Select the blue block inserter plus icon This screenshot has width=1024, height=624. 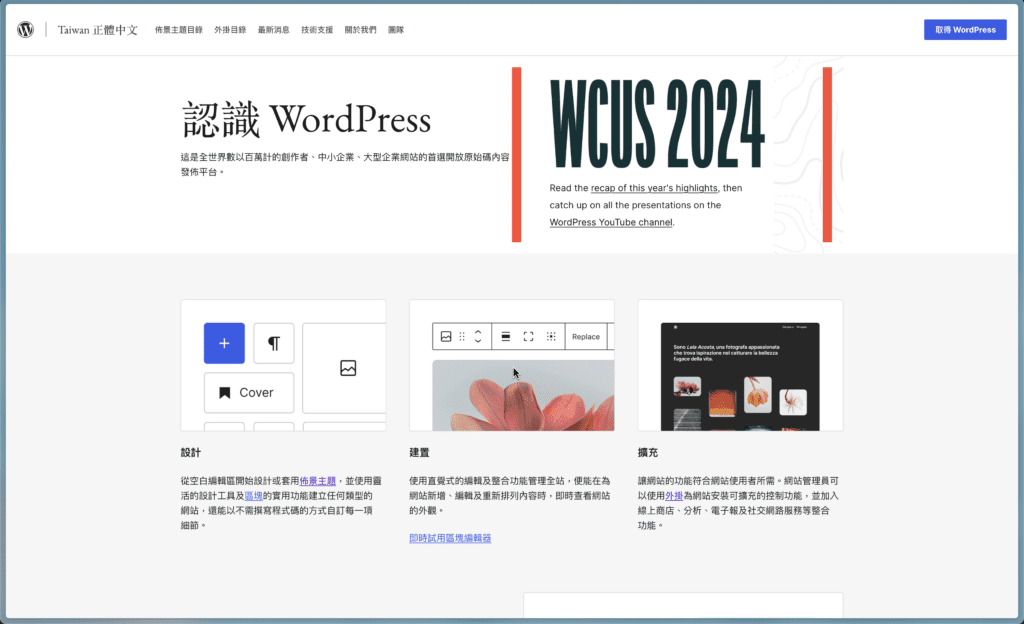point(224,343)
